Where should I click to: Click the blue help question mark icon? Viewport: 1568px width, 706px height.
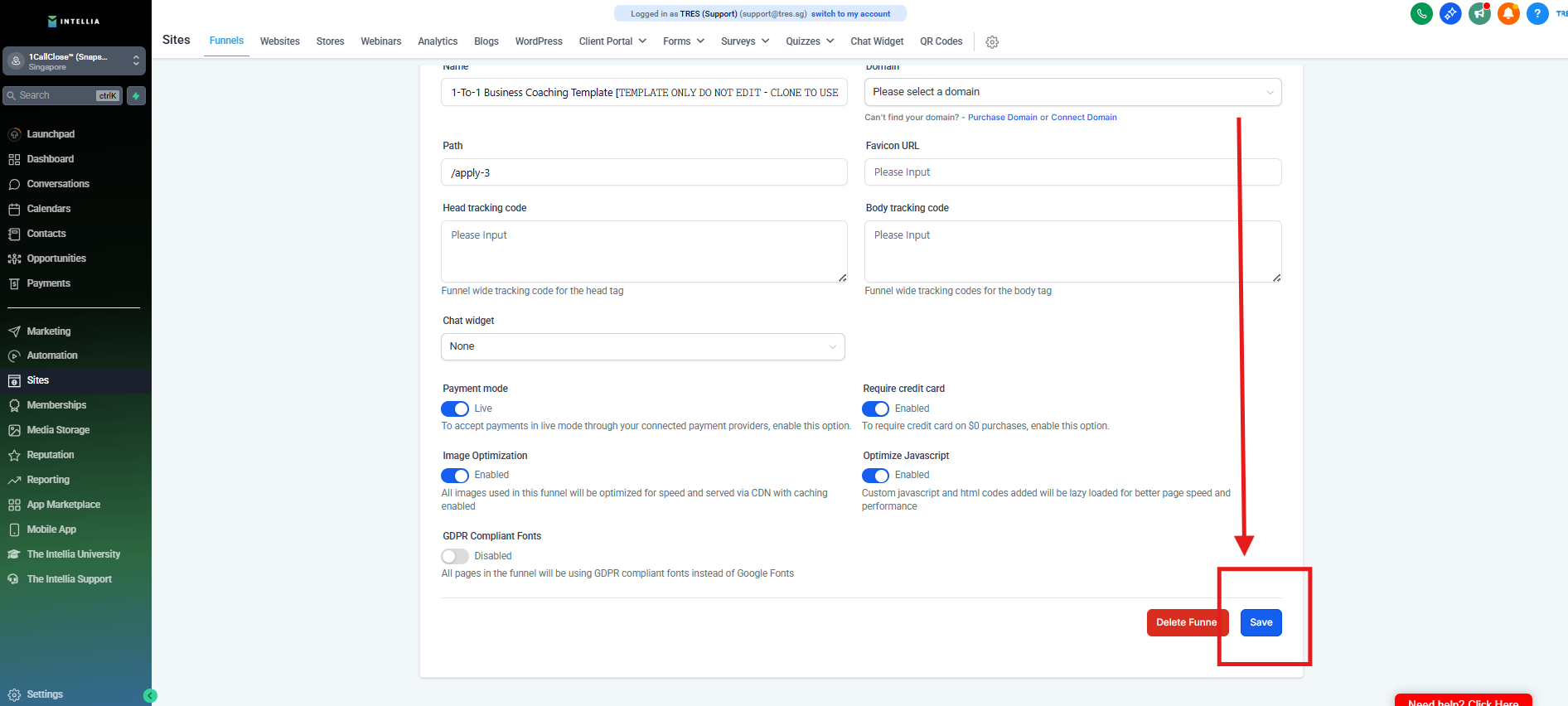1537,13
